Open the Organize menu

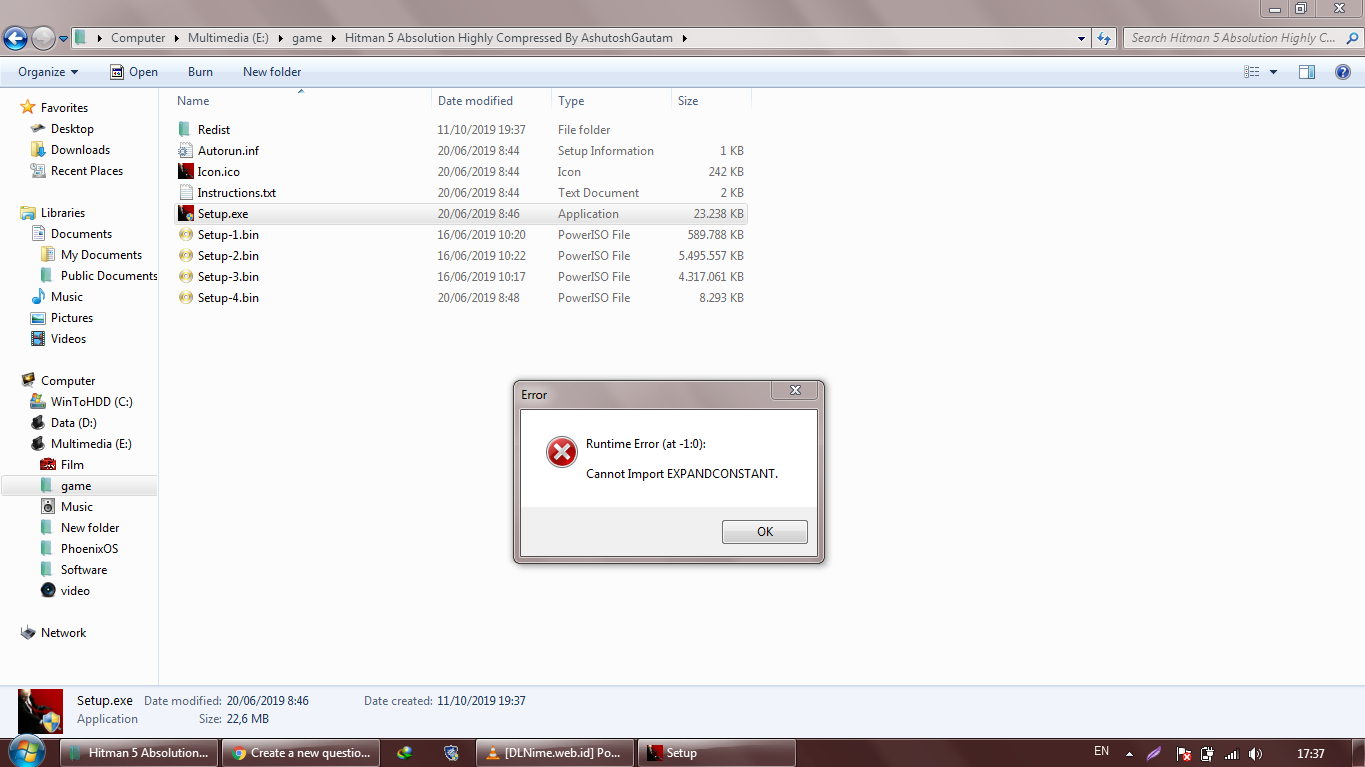coord(48,72)
